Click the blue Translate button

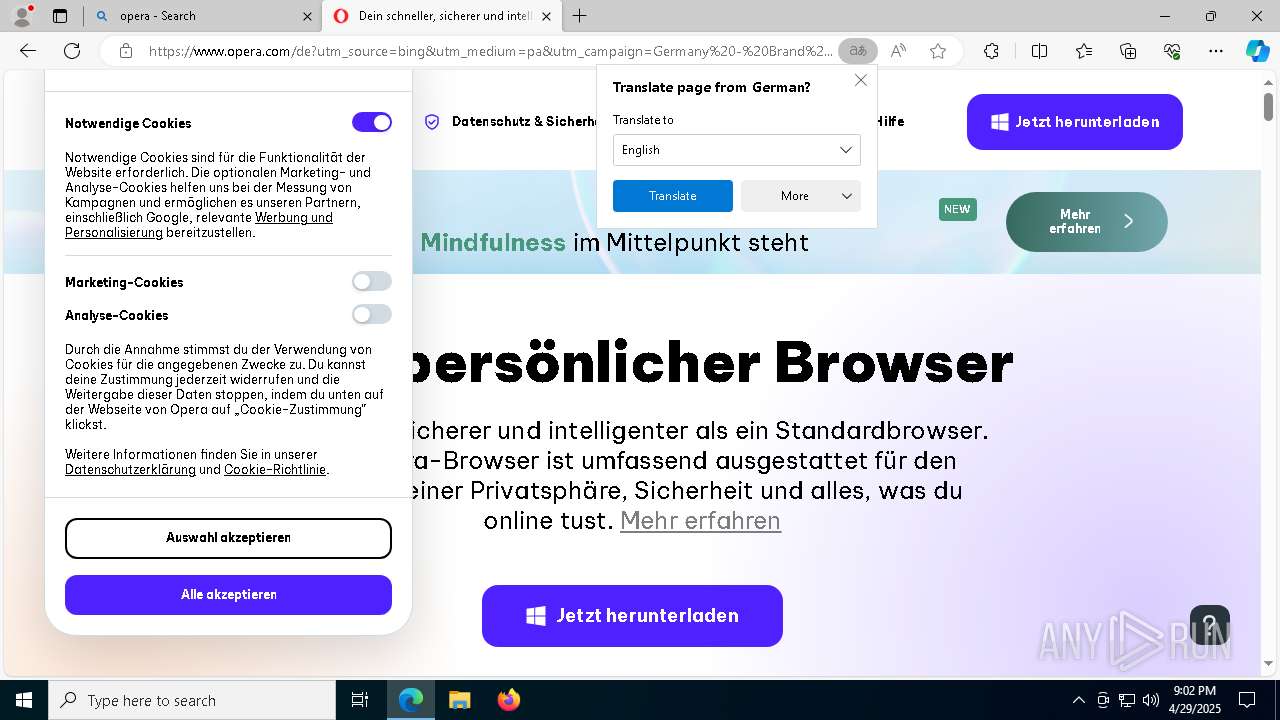(x=673, y=196)
